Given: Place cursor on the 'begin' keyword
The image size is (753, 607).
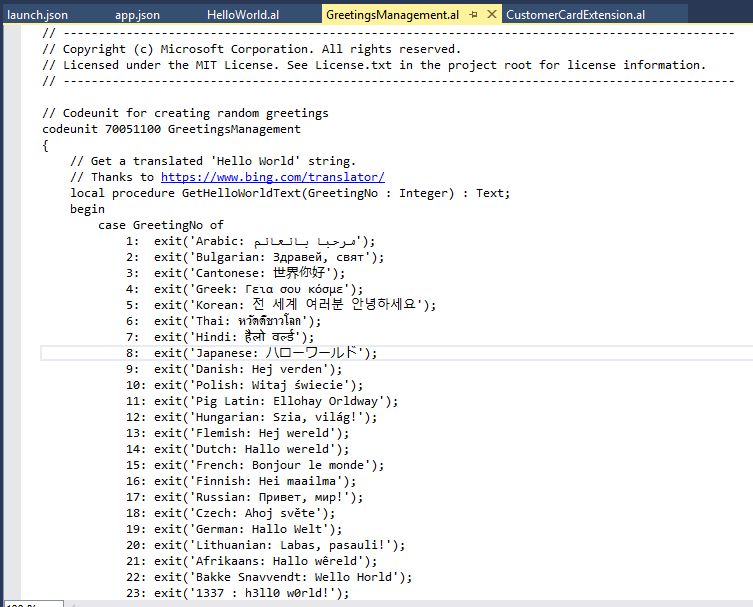Looking at the screenshot, I should tap(87, 209).
